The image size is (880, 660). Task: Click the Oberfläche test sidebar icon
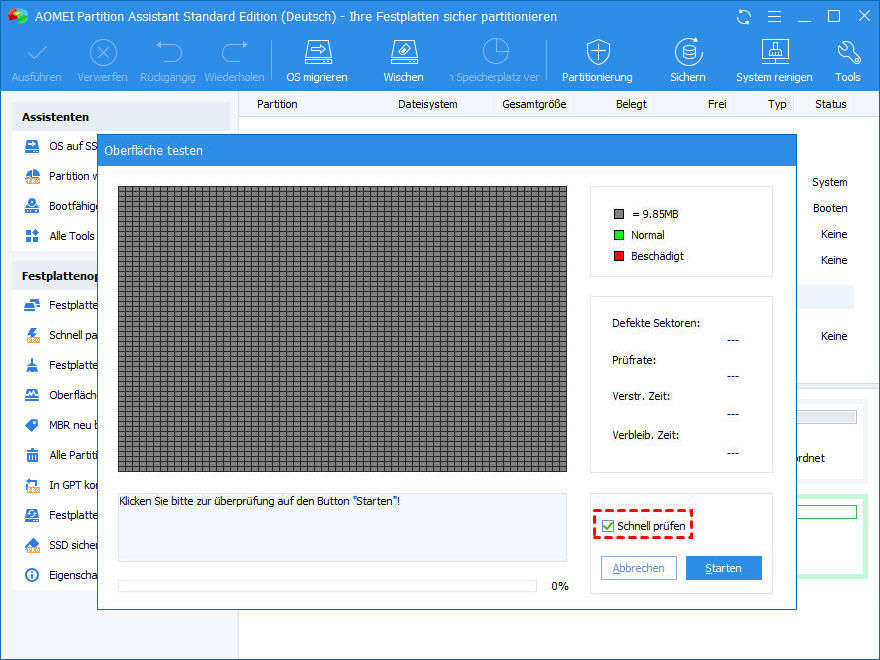[32, 395]
